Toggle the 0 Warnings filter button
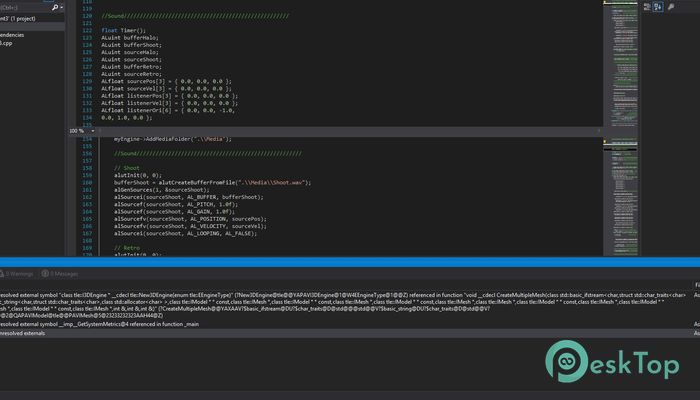Viewport: 700px width, 400px height. [19, 274]
